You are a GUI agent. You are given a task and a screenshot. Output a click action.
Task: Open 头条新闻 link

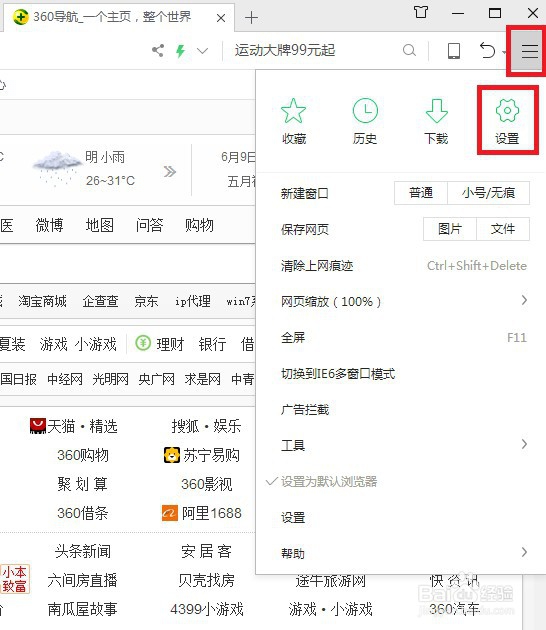pyautogui.click(x=83, y=551)
